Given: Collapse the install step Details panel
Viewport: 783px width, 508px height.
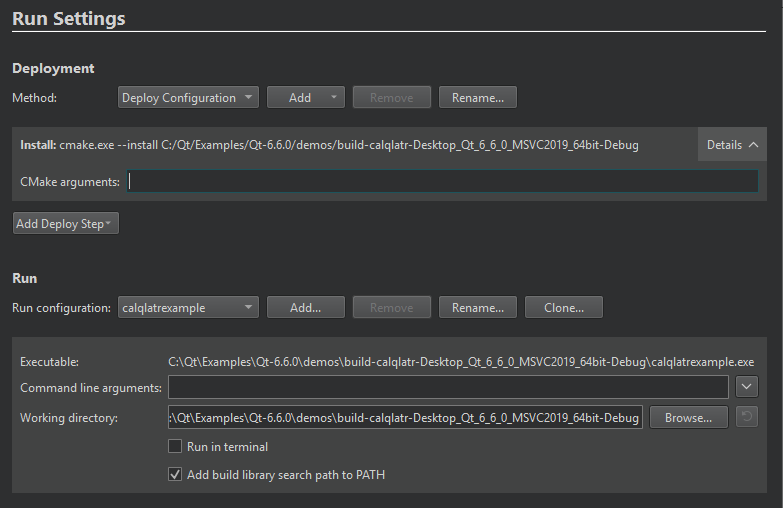Looking at the screenshot, I should (x=732, y=145).
